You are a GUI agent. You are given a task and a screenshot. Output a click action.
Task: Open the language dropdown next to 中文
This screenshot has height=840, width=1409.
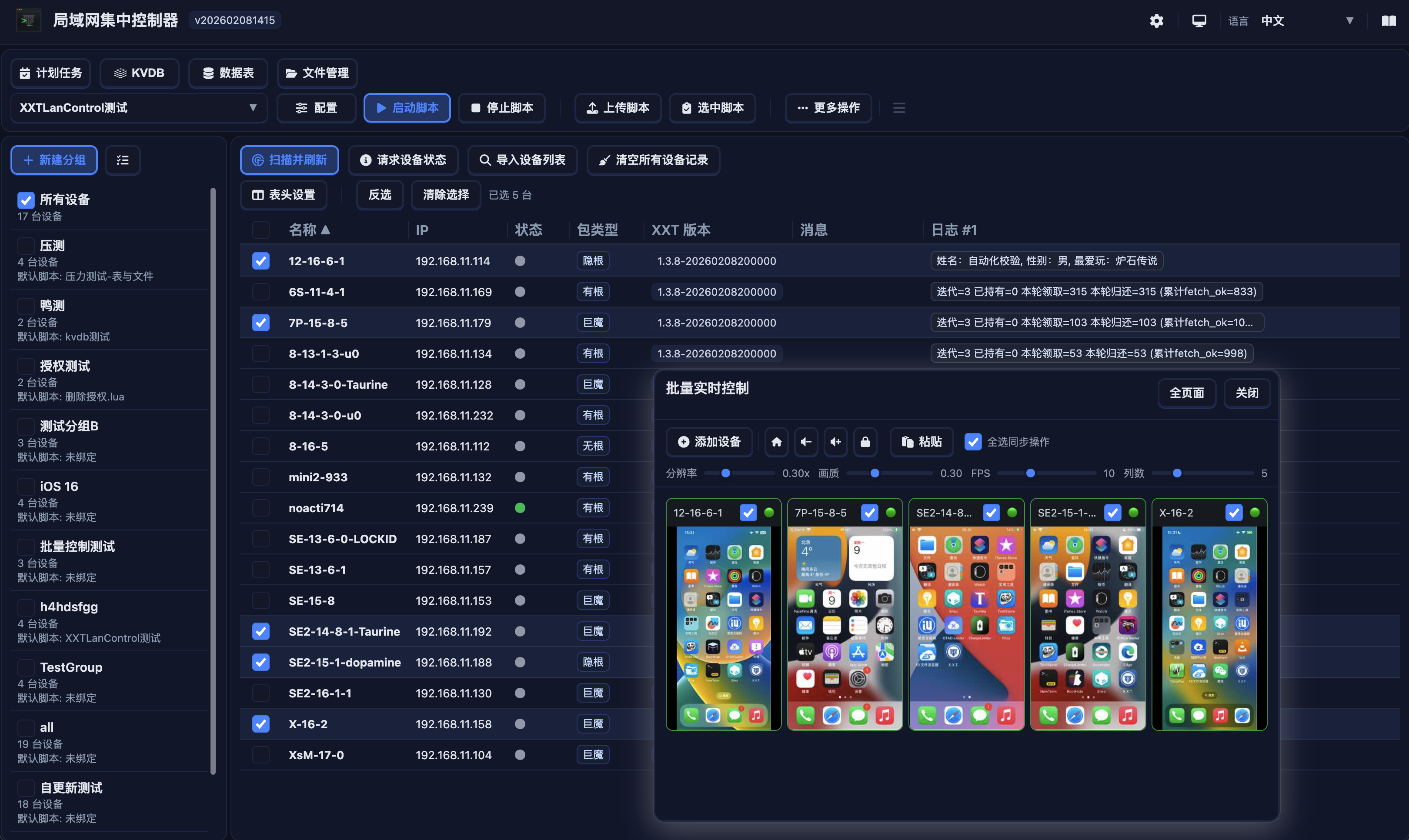click(1349, 20)
